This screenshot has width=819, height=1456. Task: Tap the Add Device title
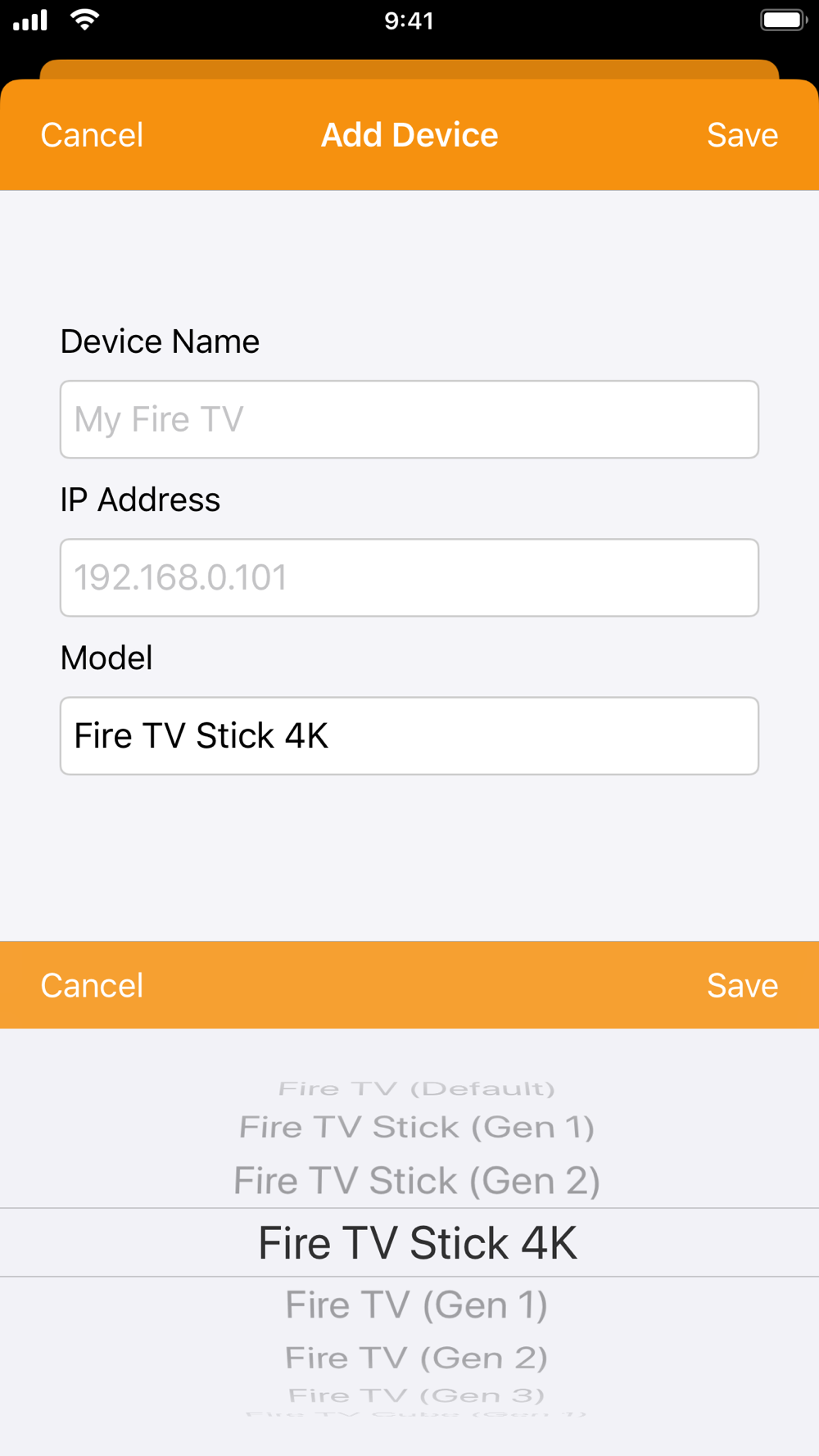tap(409, 135)
